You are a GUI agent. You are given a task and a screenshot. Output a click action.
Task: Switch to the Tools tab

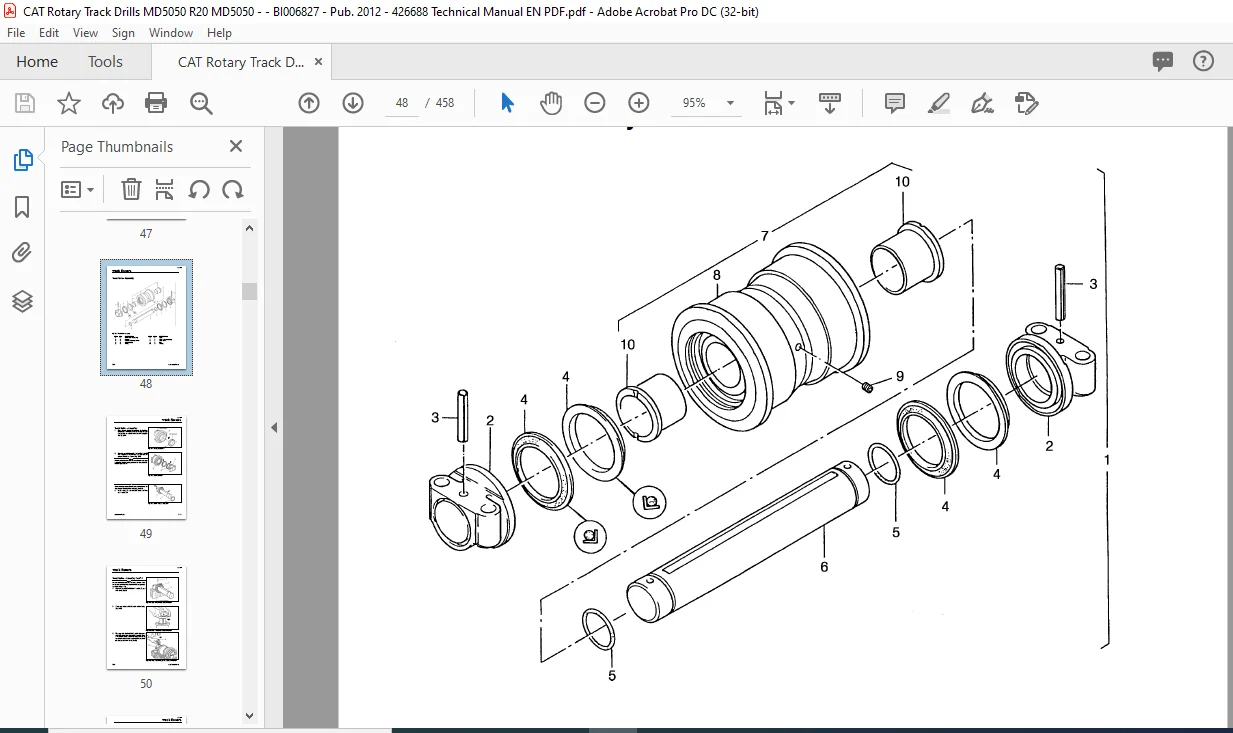105,61
